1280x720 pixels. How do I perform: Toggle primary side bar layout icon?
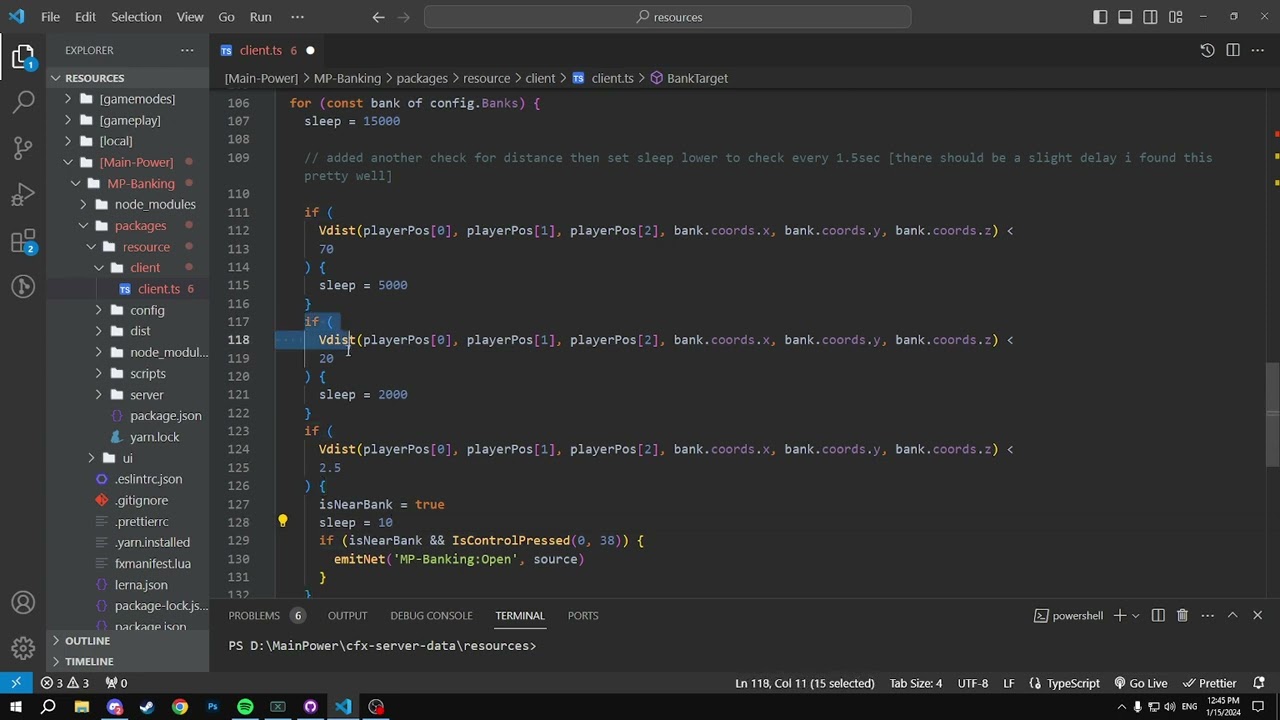click(x=1100, y=17)
